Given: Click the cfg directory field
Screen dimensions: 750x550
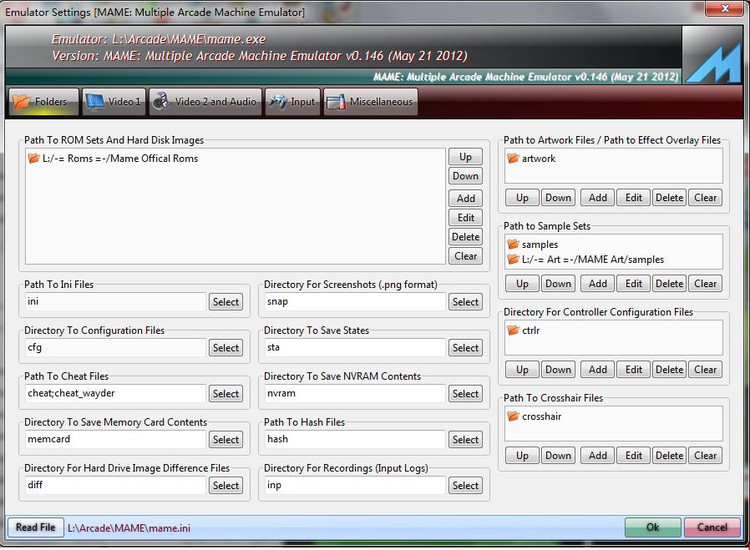Looking at the screenshot, I should click(115, 348).
